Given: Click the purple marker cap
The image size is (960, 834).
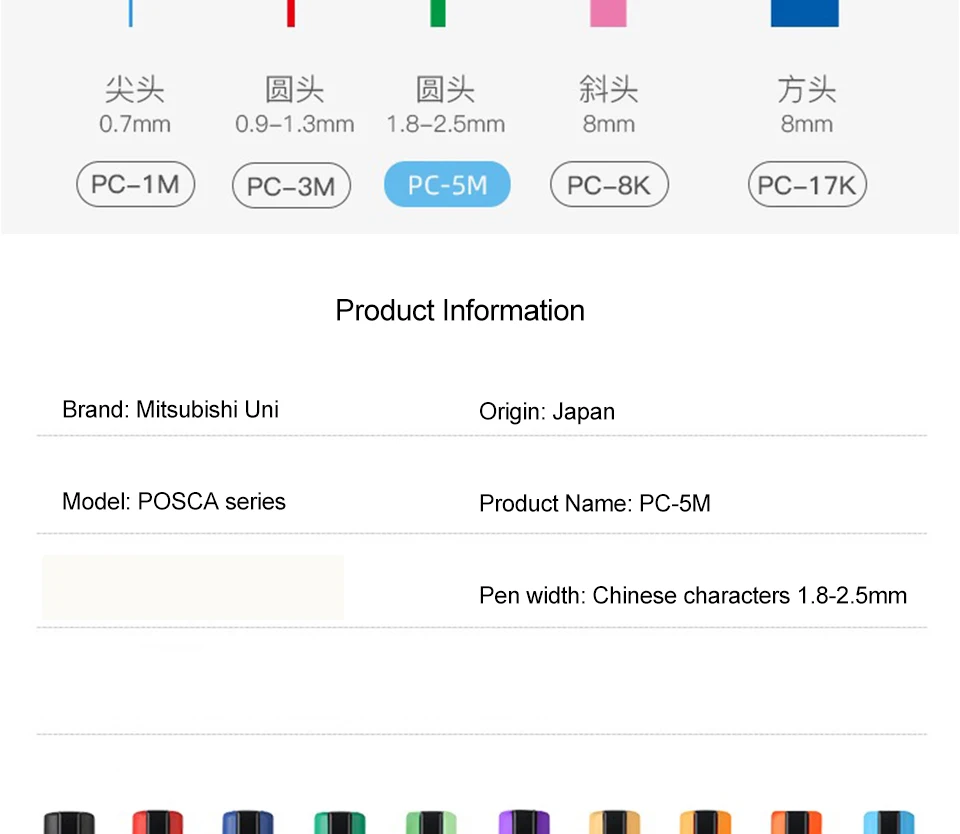Looking at the screenshot, I should 524,822.
